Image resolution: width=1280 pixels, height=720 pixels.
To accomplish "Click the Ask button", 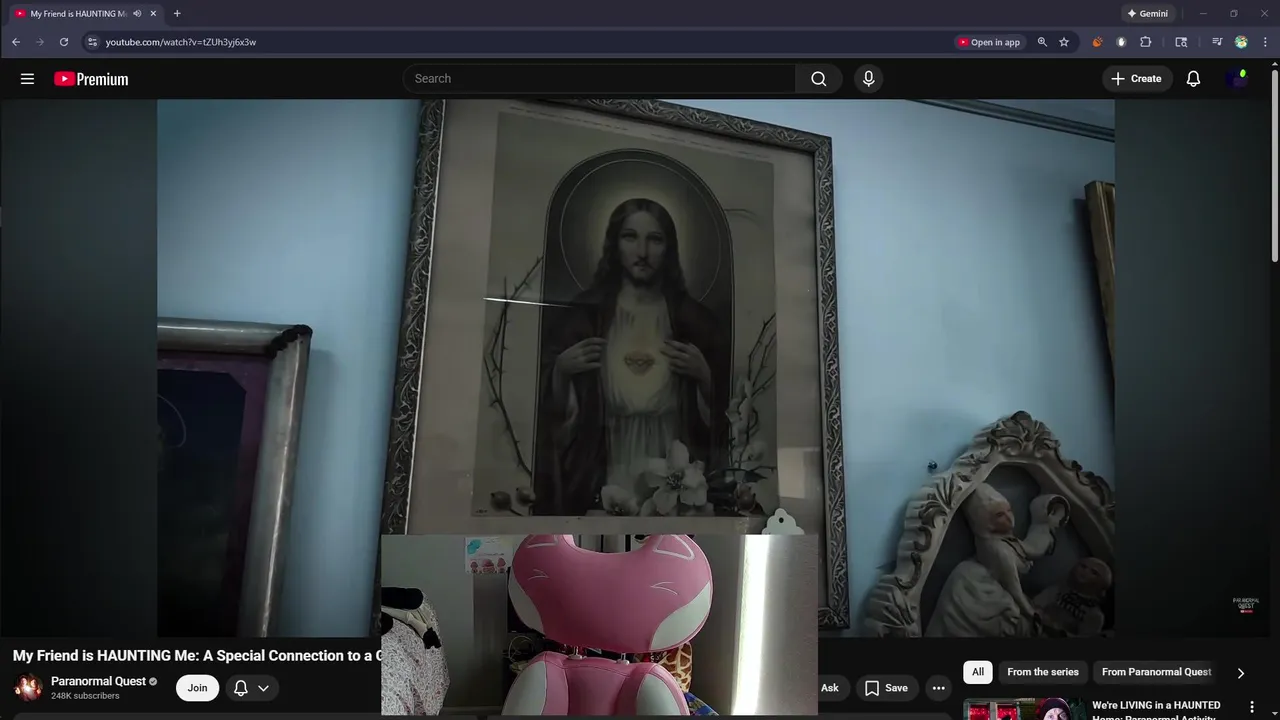I will [830, 688].
